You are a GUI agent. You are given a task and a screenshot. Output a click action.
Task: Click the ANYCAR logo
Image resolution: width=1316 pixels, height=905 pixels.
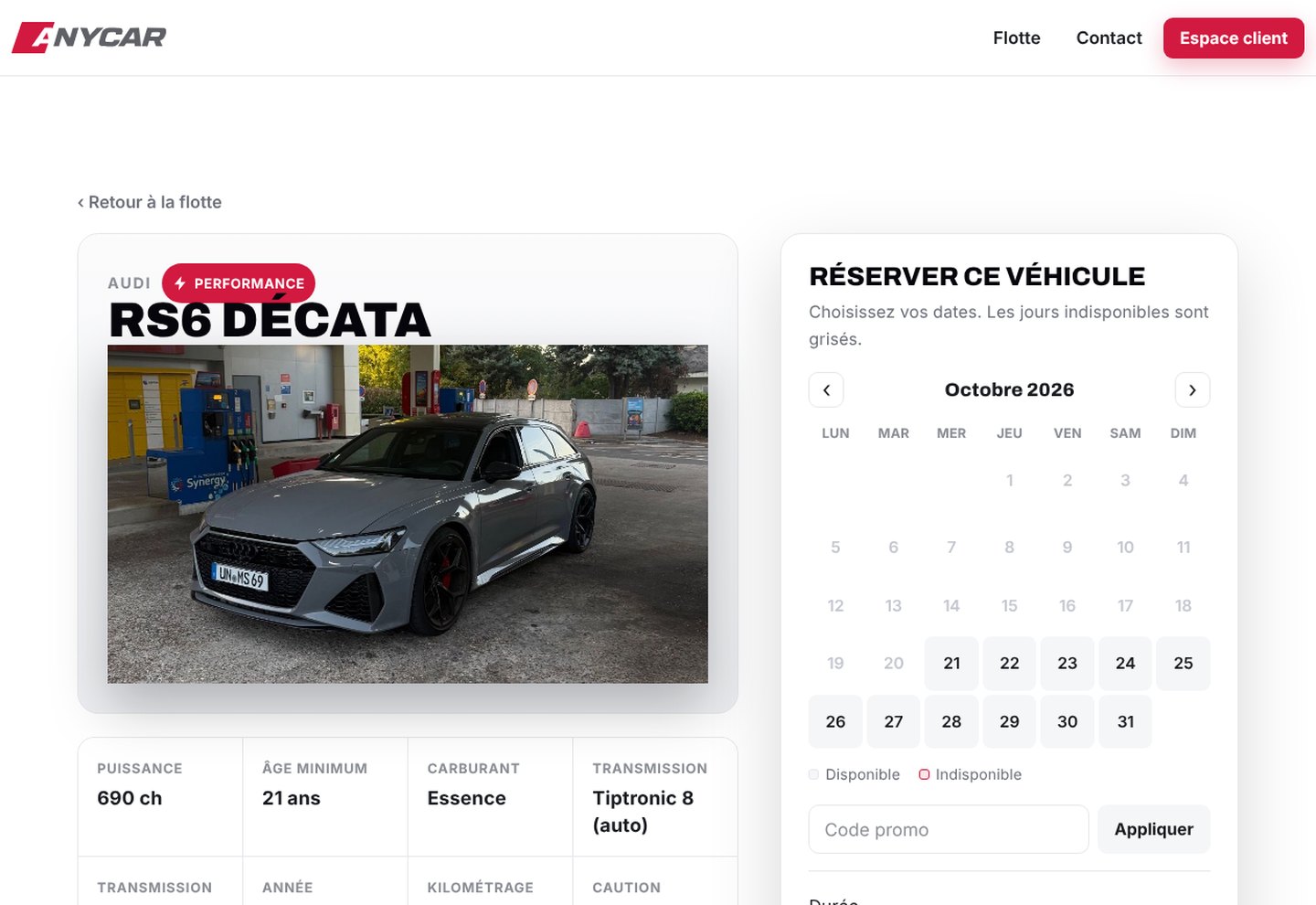[x=89, y=37]
